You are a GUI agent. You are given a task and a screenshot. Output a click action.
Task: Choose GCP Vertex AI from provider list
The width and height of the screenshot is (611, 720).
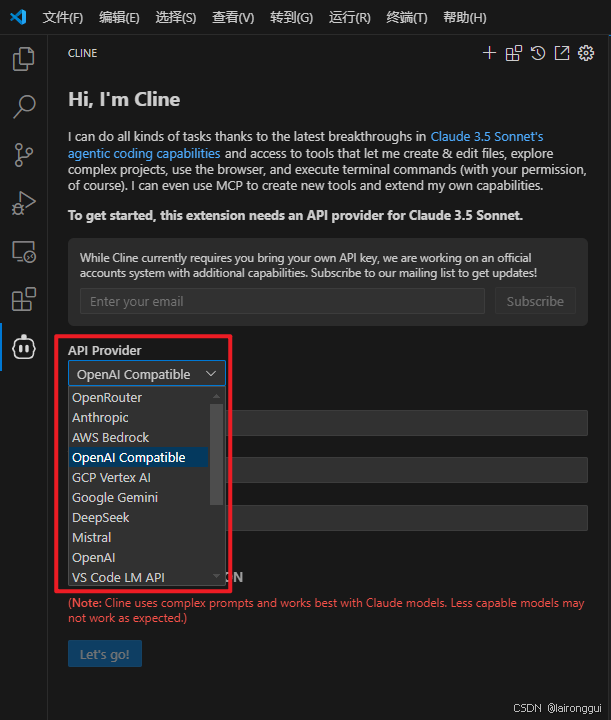pos(138,478)
